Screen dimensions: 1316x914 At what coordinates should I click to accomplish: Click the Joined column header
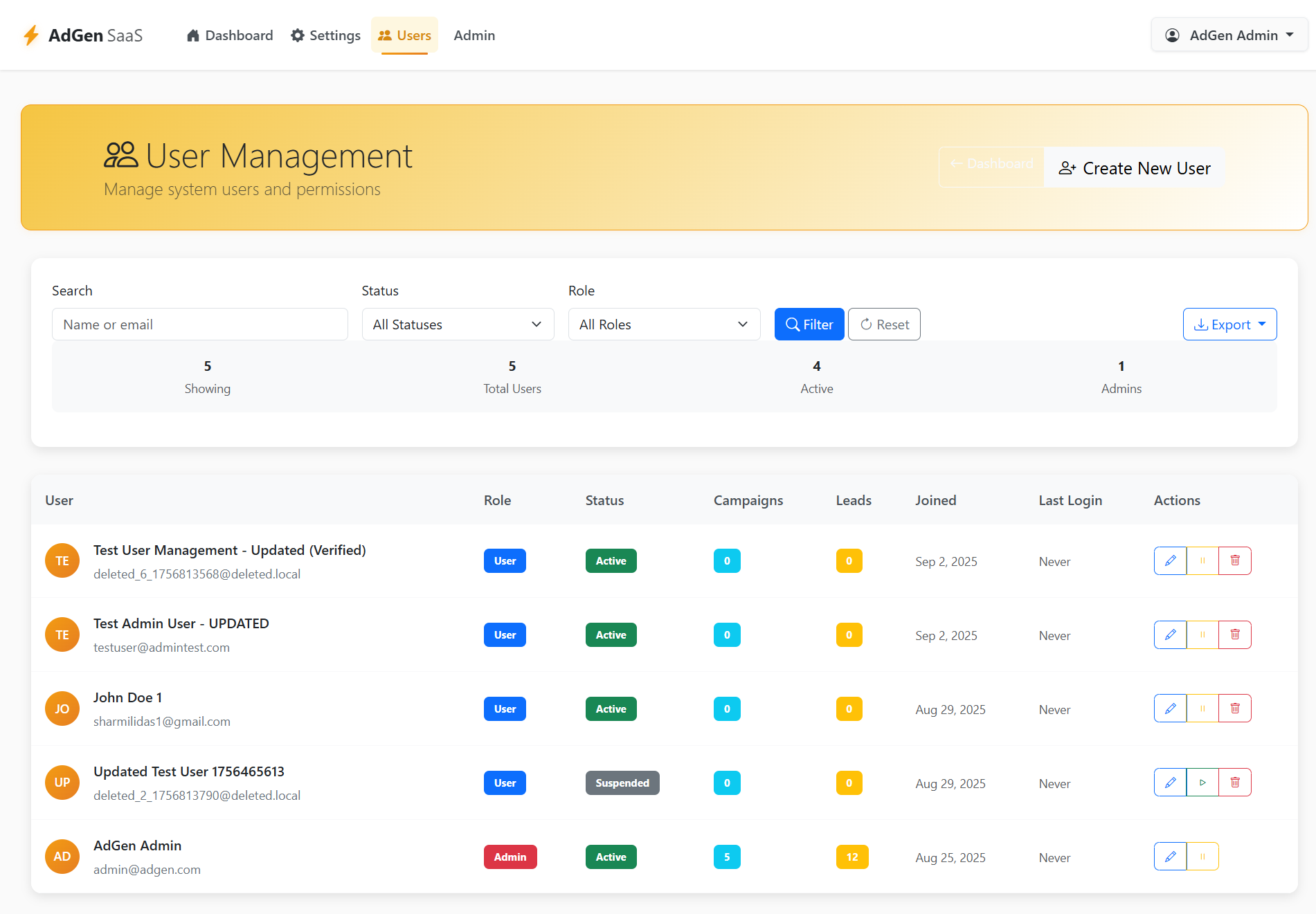(x=935, y=500)
